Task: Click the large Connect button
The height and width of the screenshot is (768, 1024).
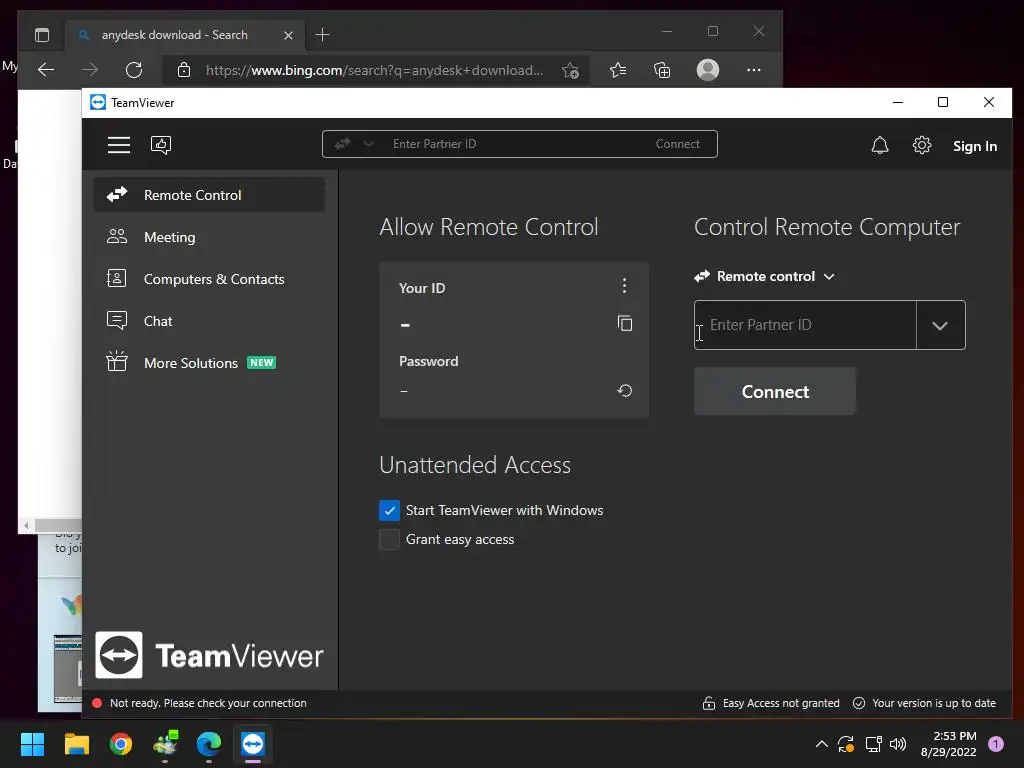Action: coord(775,391)
